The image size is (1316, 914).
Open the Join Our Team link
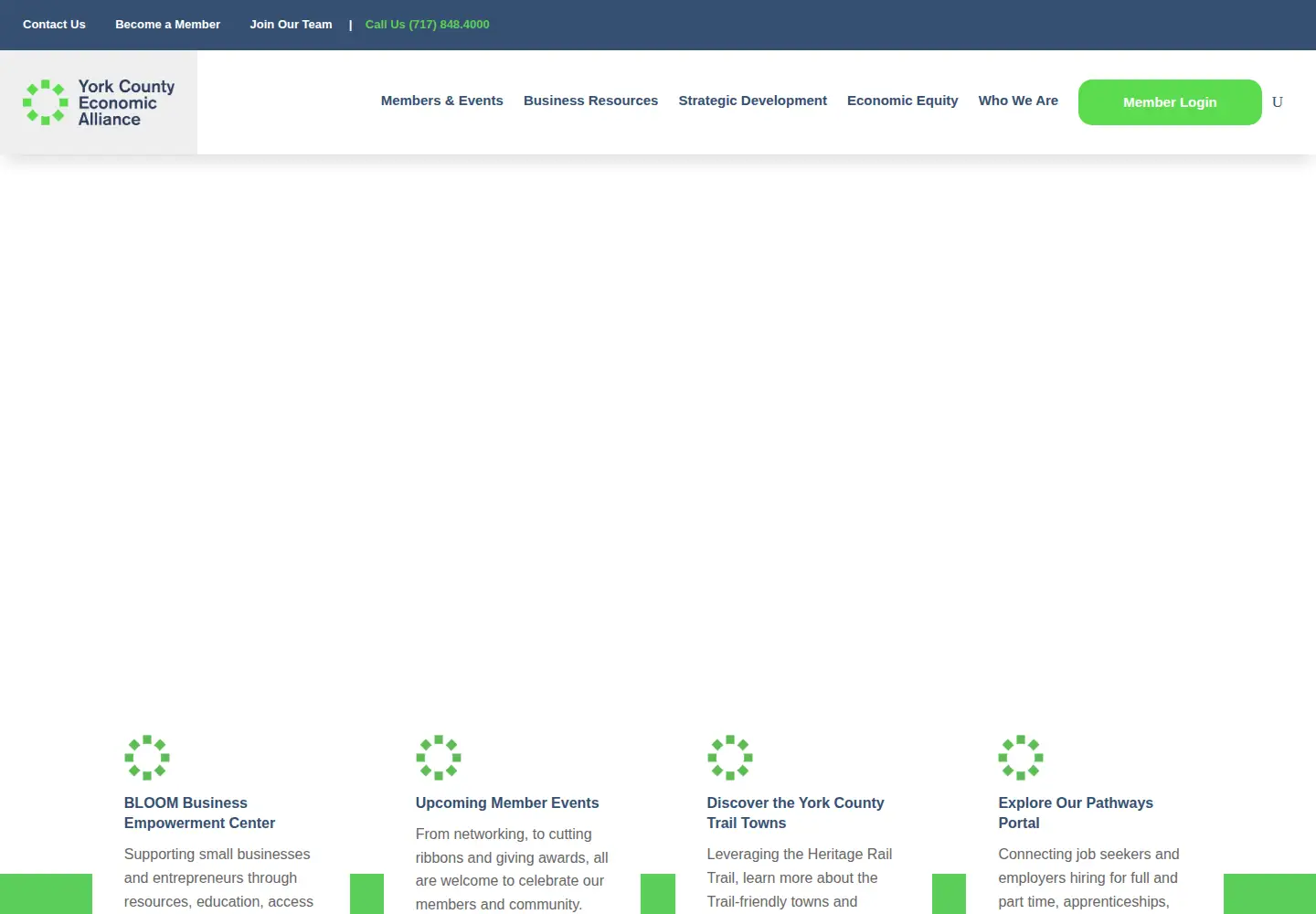pyautogui.click(x=292, y=25)
